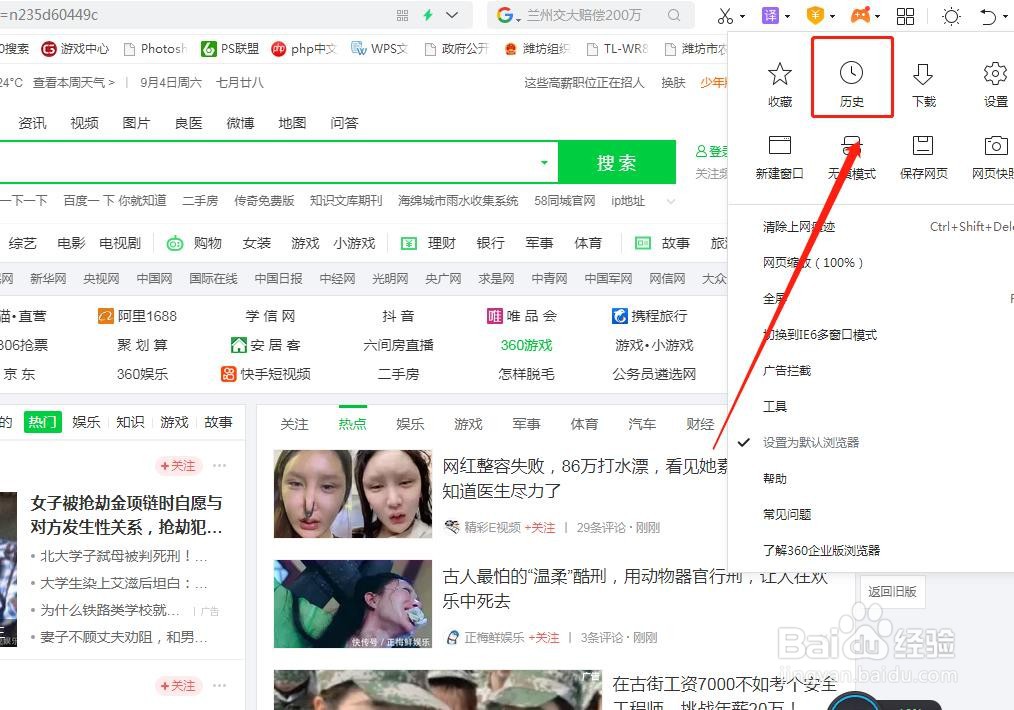Expand the translate icon's dropdown arrow
1014x710 pixels.
tap(787, 16)
